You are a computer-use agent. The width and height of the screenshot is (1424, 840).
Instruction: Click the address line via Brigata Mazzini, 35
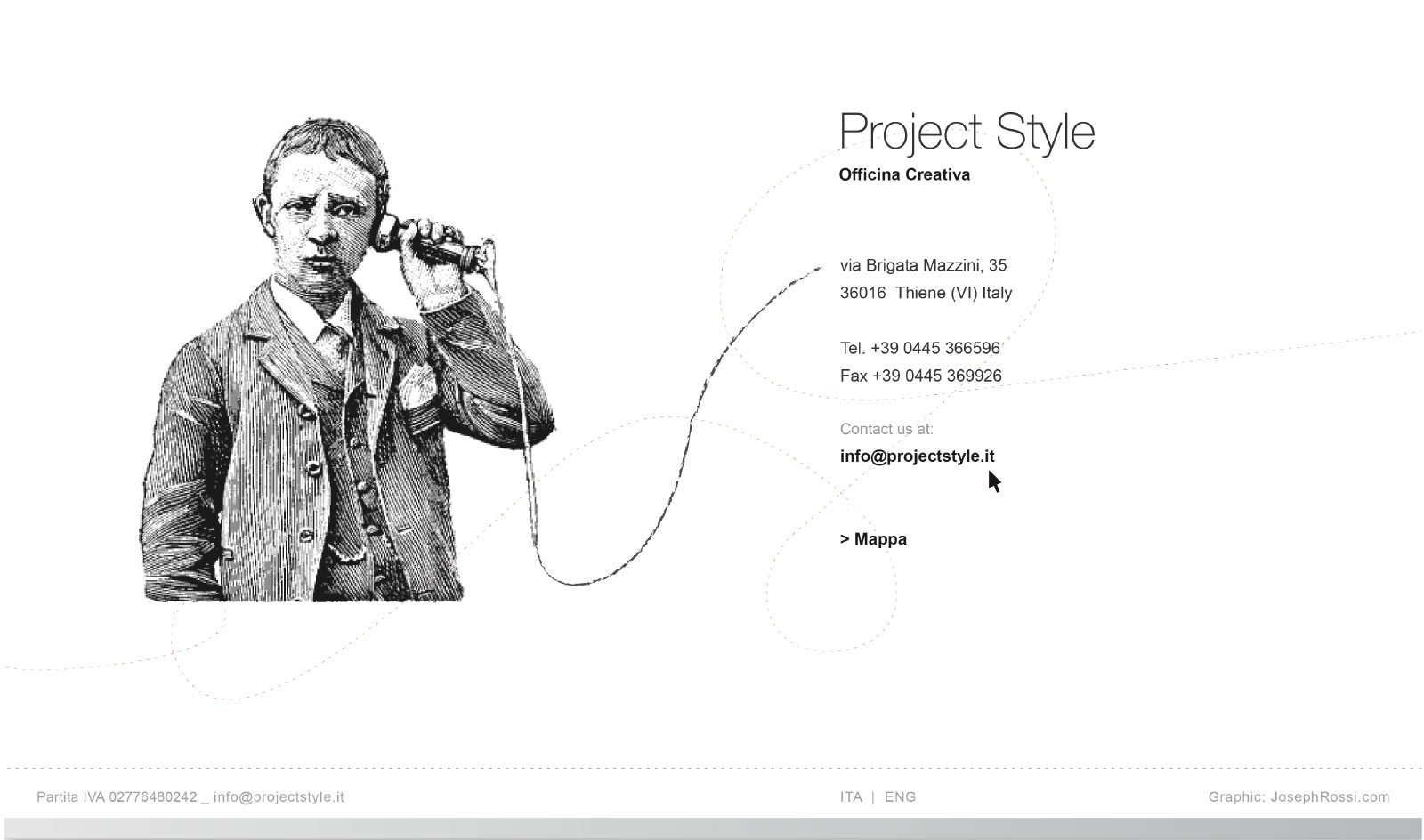(x=923, y=265)
